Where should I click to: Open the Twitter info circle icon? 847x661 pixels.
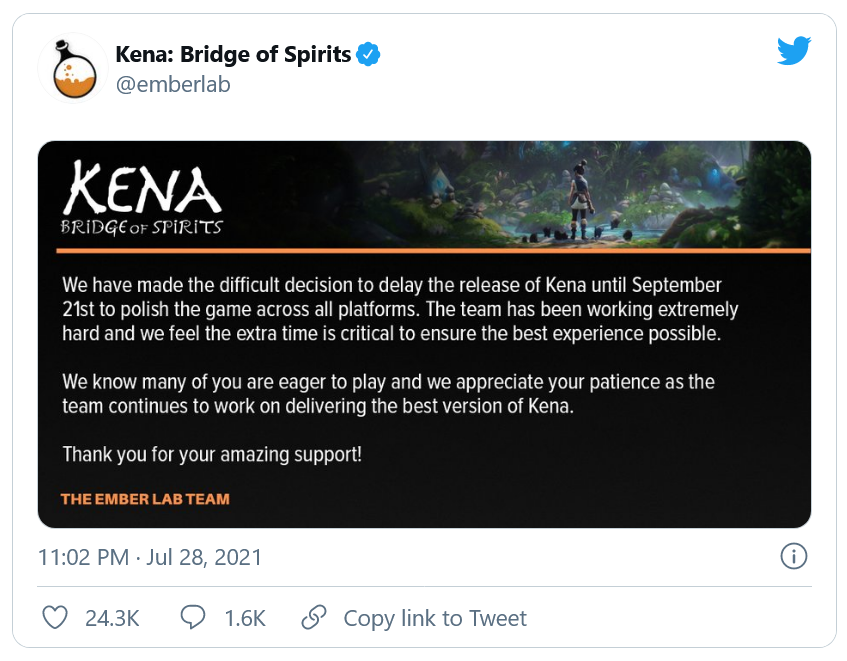[793, 557]
